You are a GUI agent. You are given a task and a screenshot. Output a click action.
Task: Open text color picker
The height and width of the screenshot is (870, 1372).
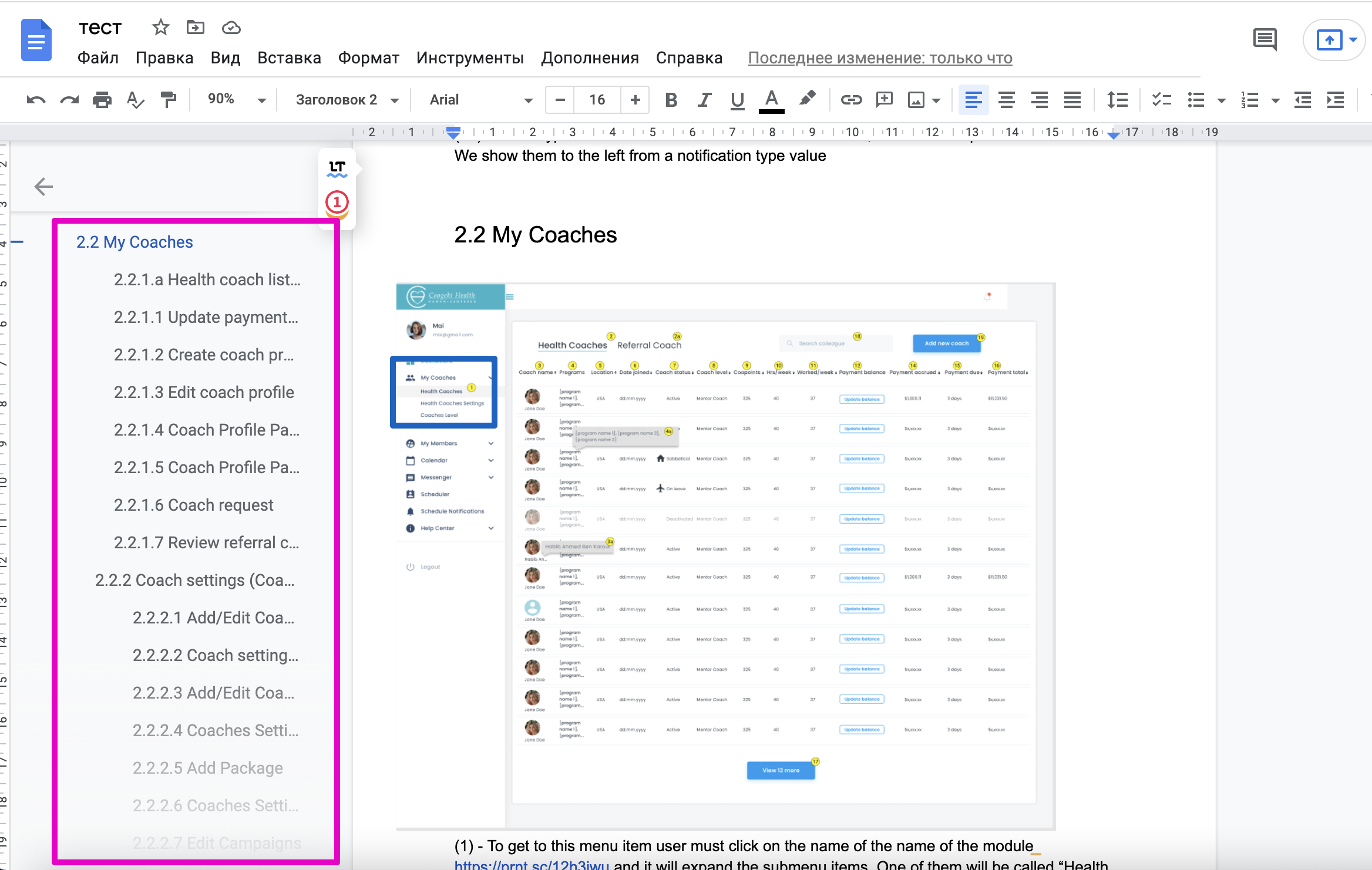pyautogui.click(x=772, y=100)
